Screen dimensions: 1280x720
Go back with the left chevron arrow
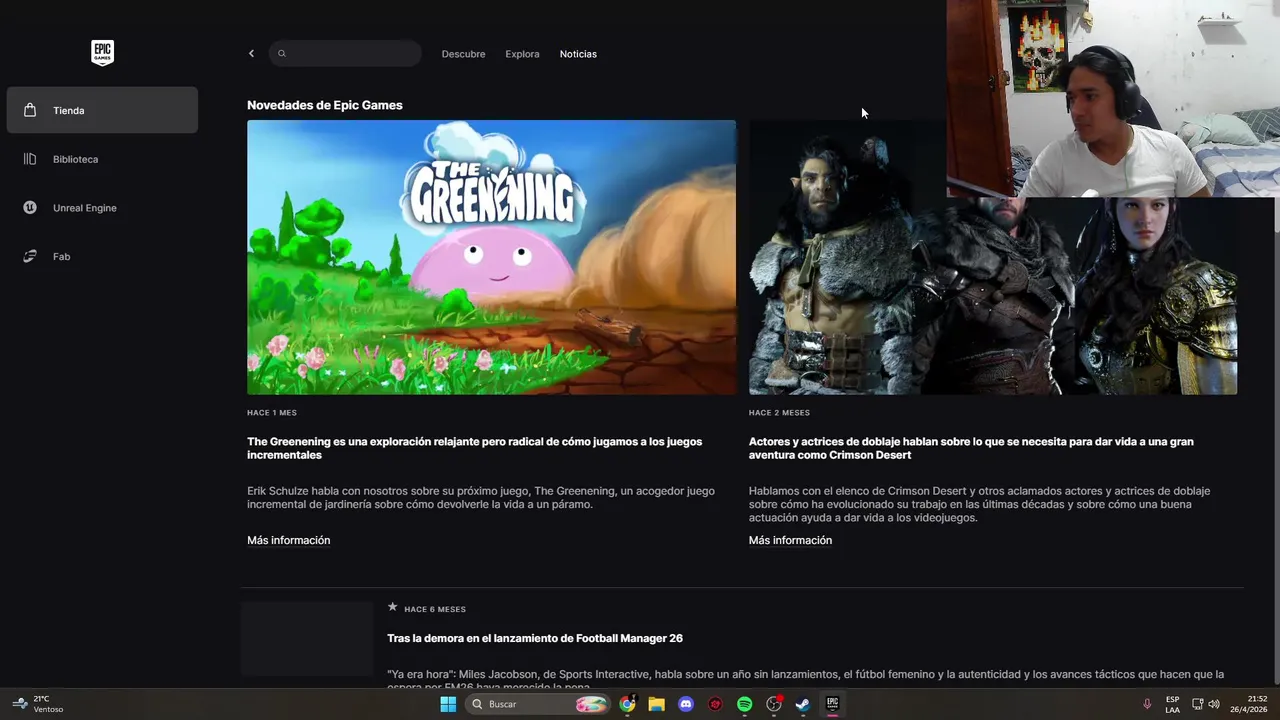[251, 54]
